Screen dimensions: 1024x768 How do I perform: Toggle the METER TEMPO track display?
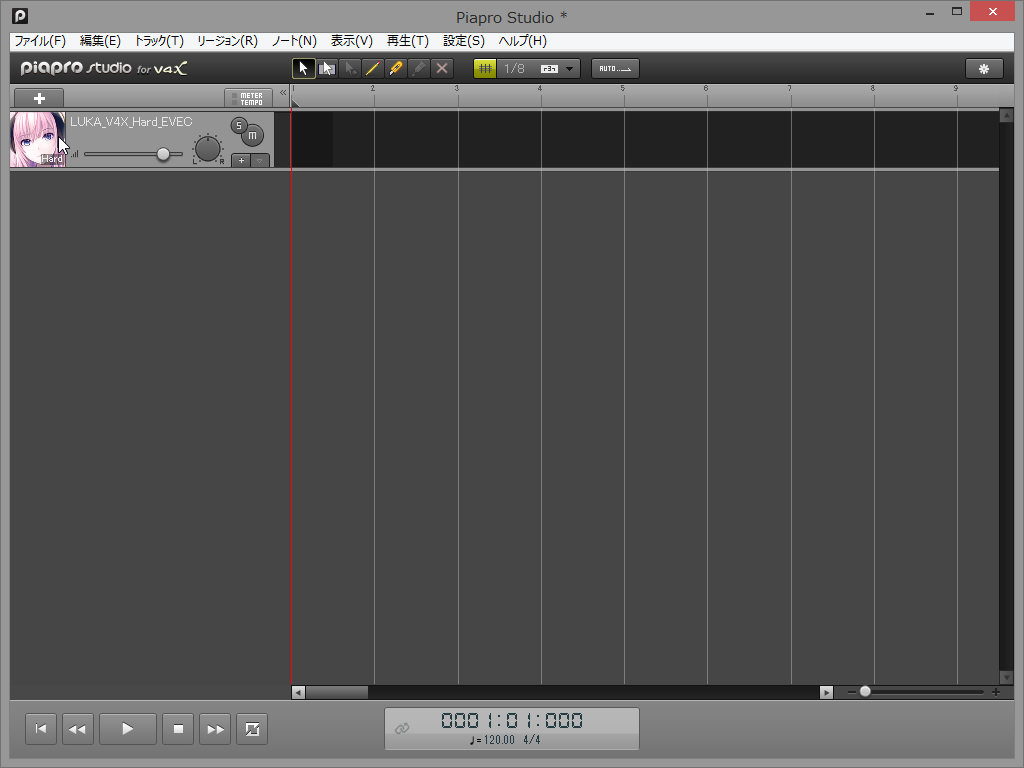[x=248, y=99]
